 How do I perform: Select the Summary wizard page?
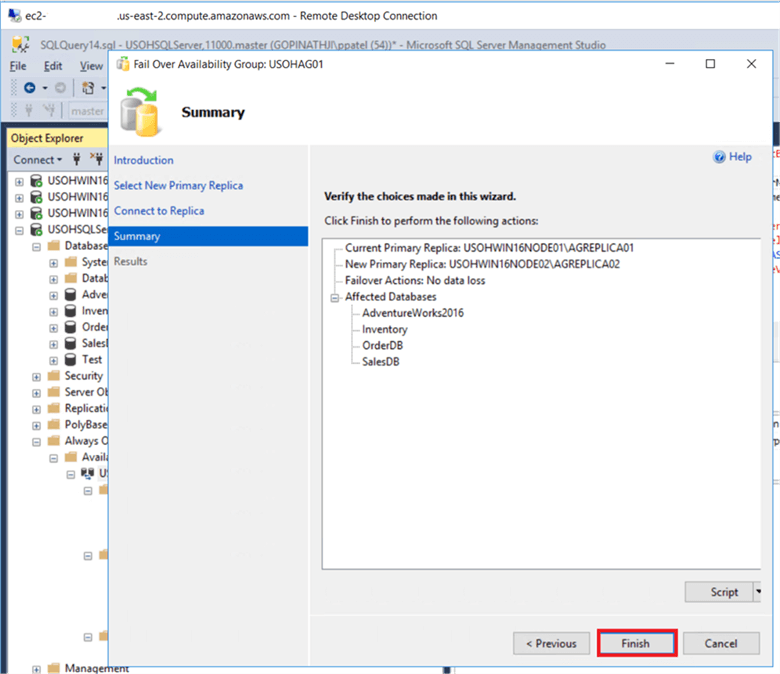(208, 236)
